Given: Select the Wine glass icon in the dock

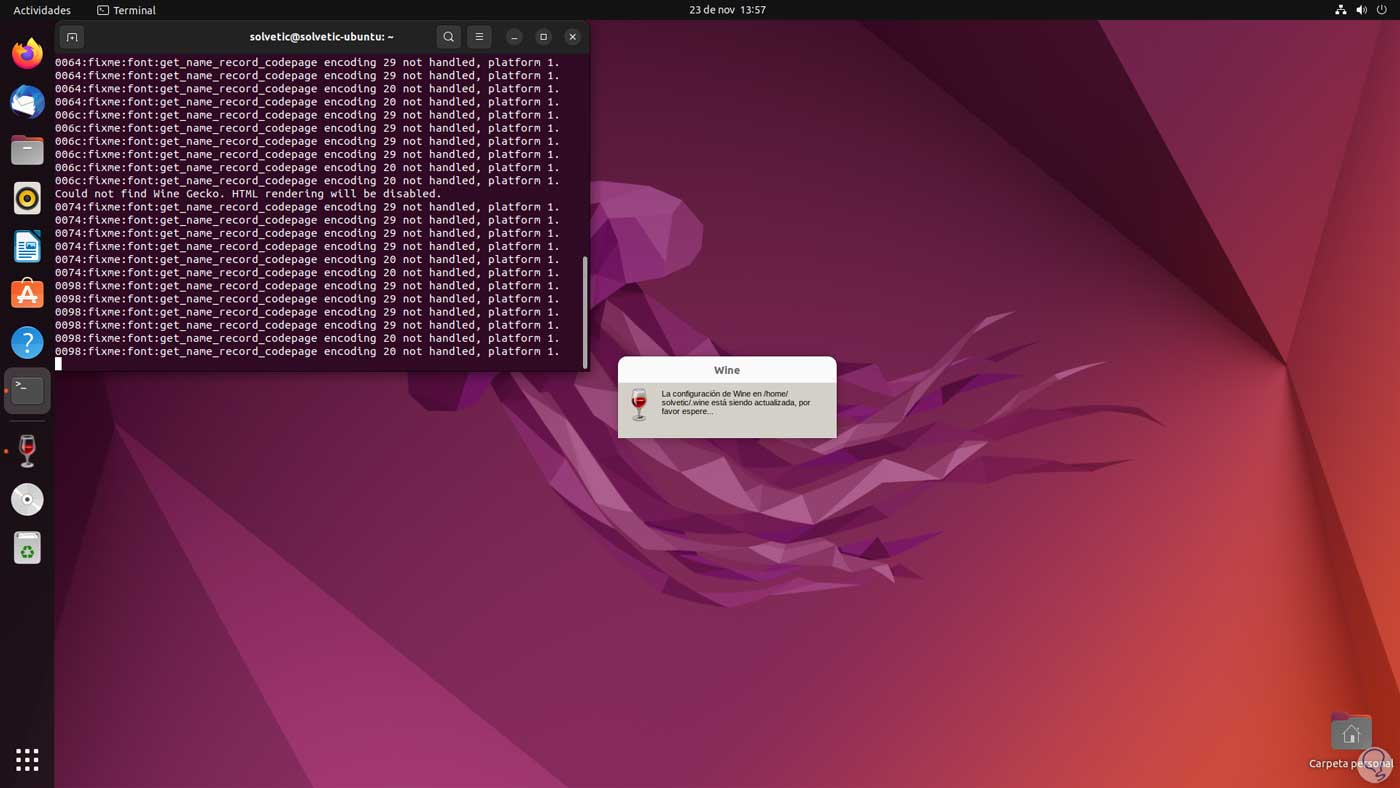Looking at the screenshot, I should pos(27,451).
